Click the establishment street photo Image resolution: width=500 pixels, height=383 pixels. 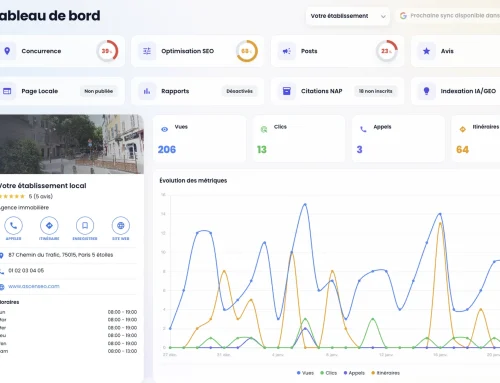(72, 144)
